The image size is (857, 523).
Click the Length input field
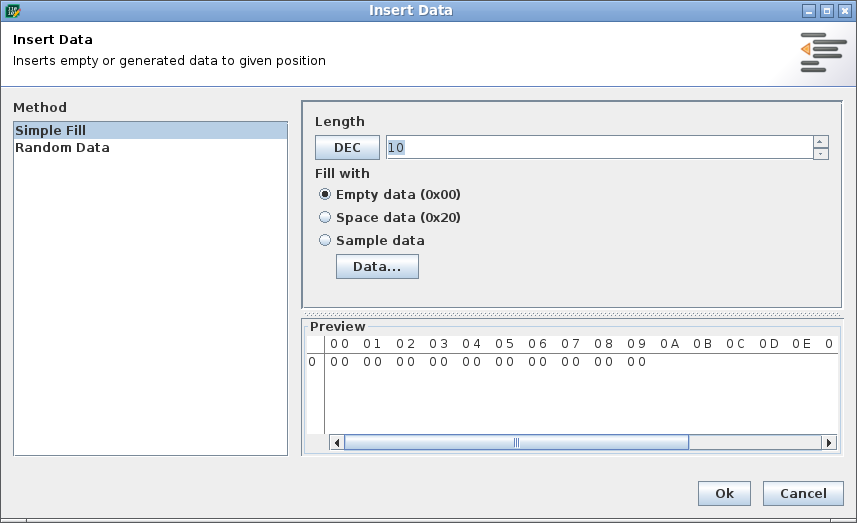pyautogui.click(x=600, y=148)
